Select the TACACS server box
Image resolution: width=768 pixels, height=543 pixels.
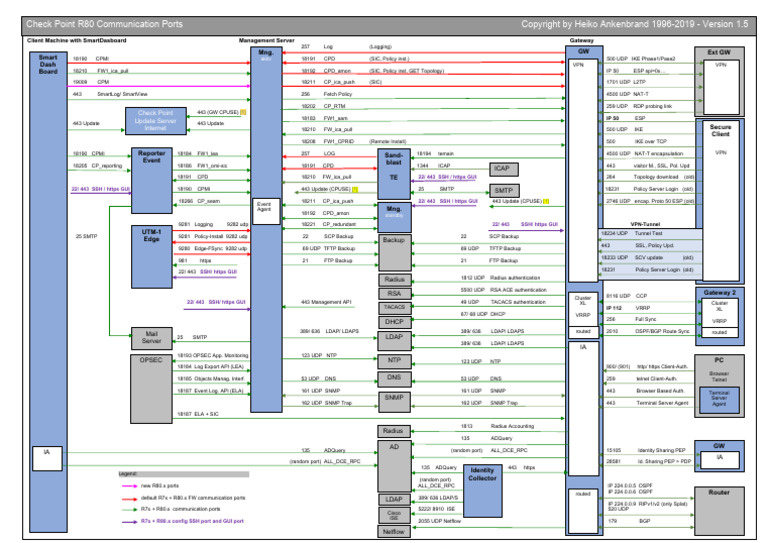[x=394, y=308]
